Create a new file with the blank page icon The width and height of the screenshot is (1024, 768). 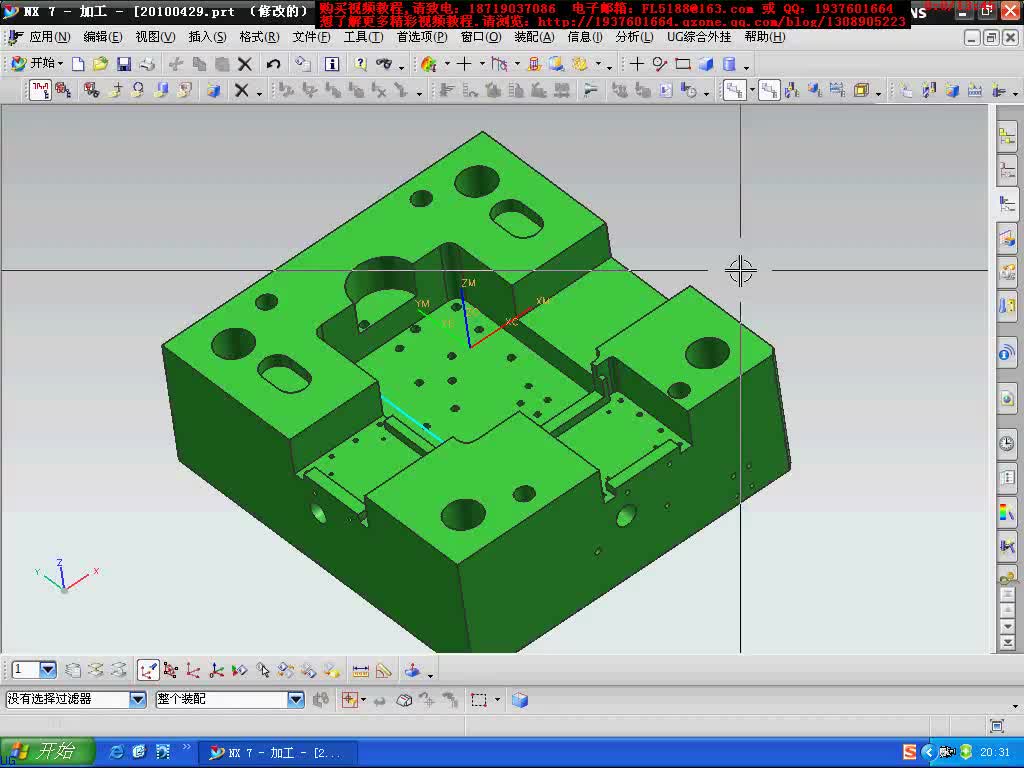pyautogui.click(x=78, y=64)
